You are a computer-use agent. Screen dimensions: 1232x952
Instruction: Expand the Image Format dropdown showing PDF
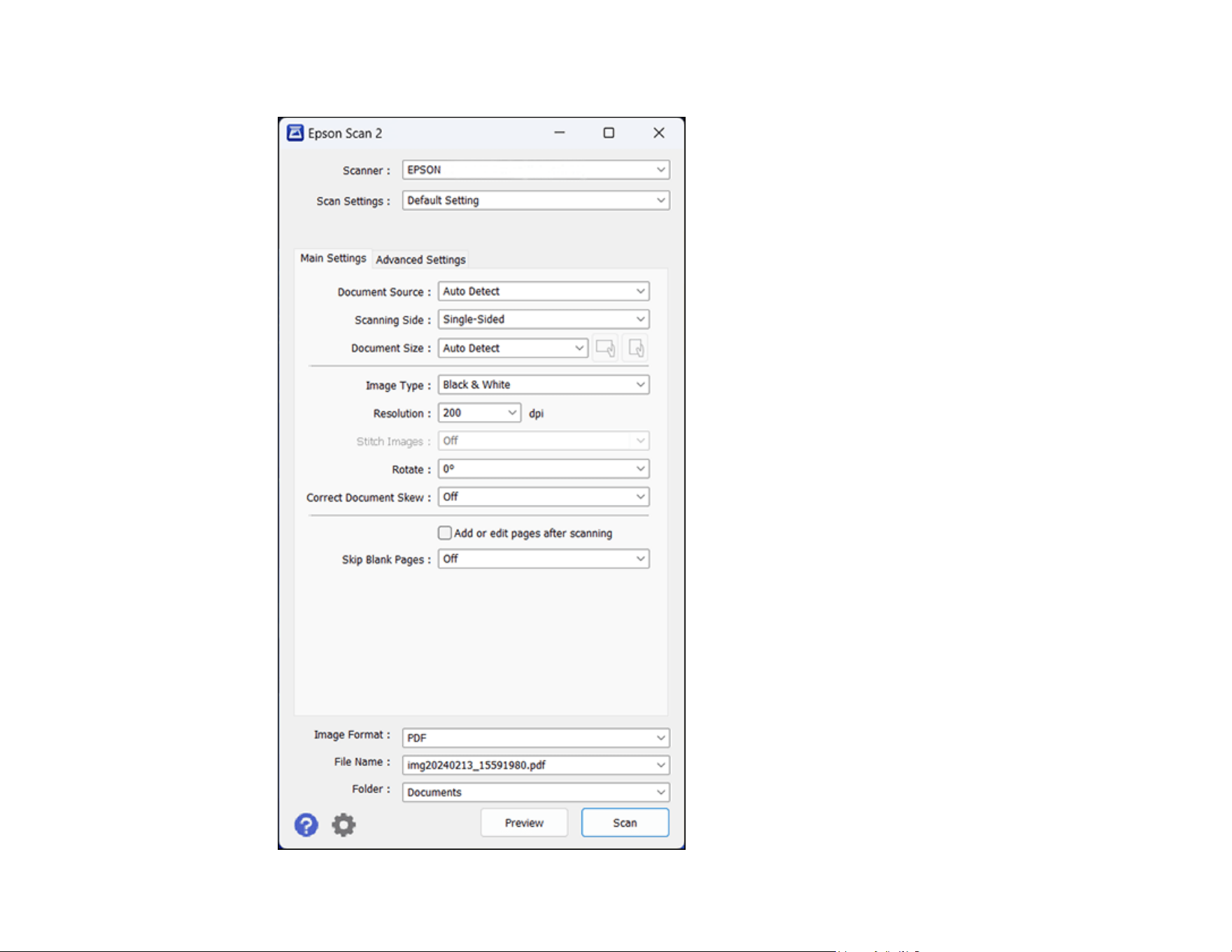[536, 738]
